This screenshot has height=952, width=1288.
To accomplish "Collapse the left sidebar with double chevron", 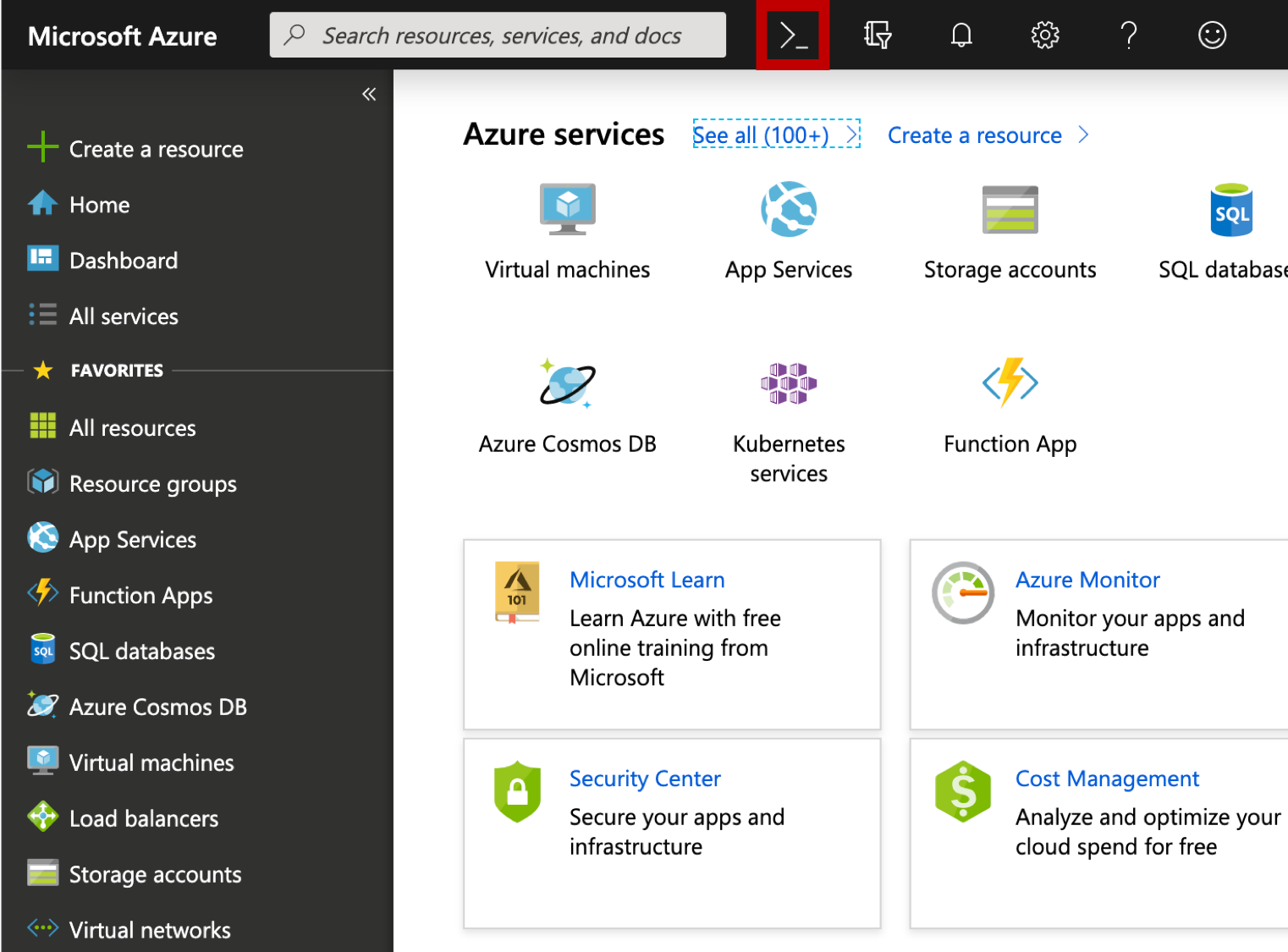I will (x=369, y=94).
